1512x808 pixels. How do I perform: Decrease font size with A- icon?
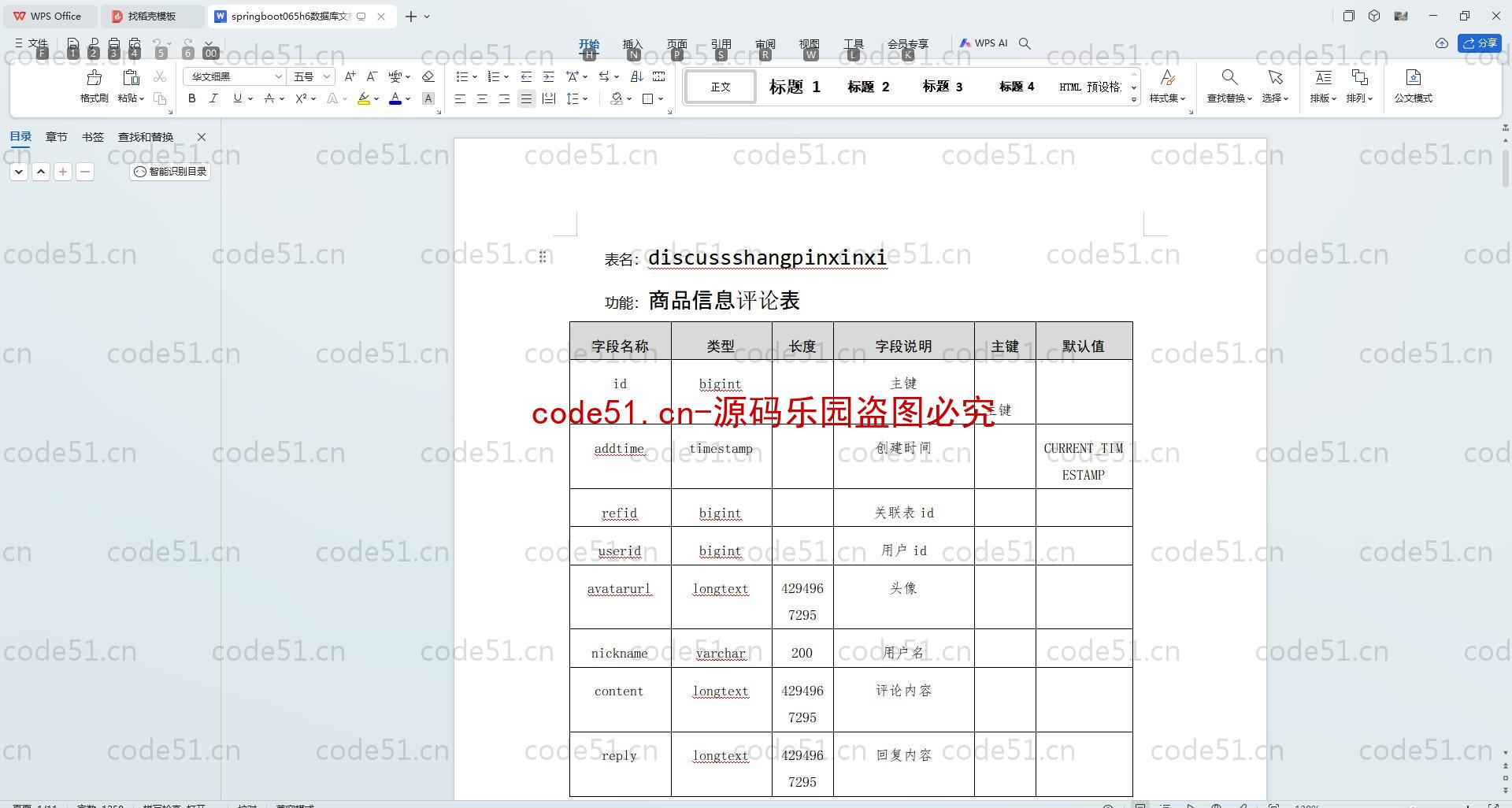[372, 76]
